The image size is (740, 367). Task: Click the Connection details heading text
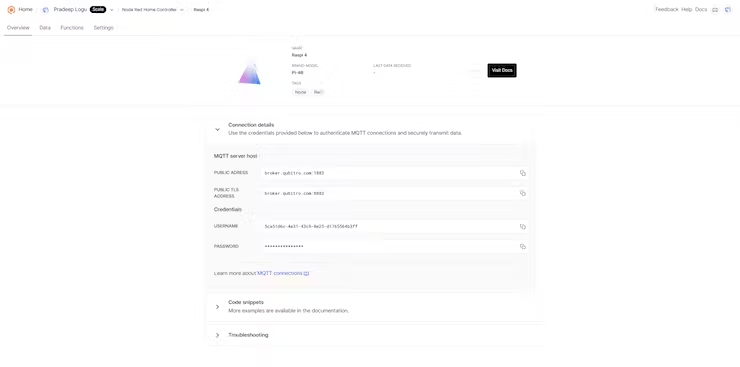[251, 125]
